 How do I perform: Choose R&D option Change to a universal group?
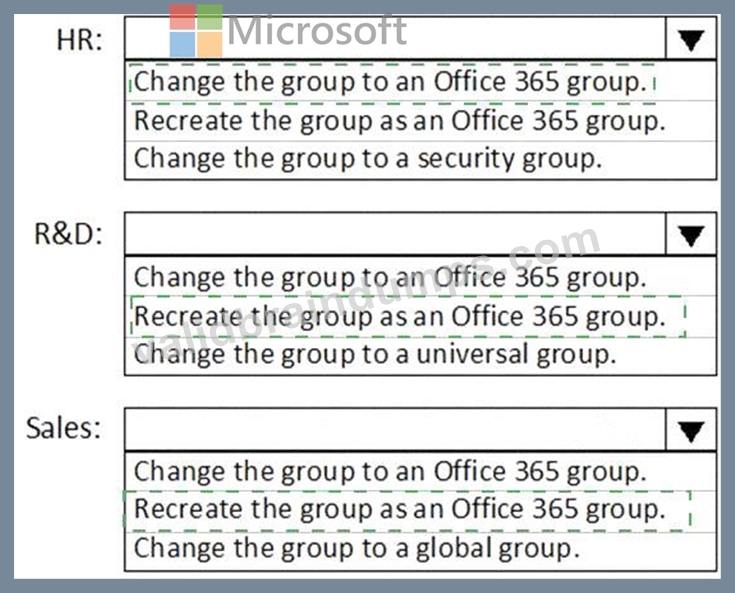tap(420, 355)
